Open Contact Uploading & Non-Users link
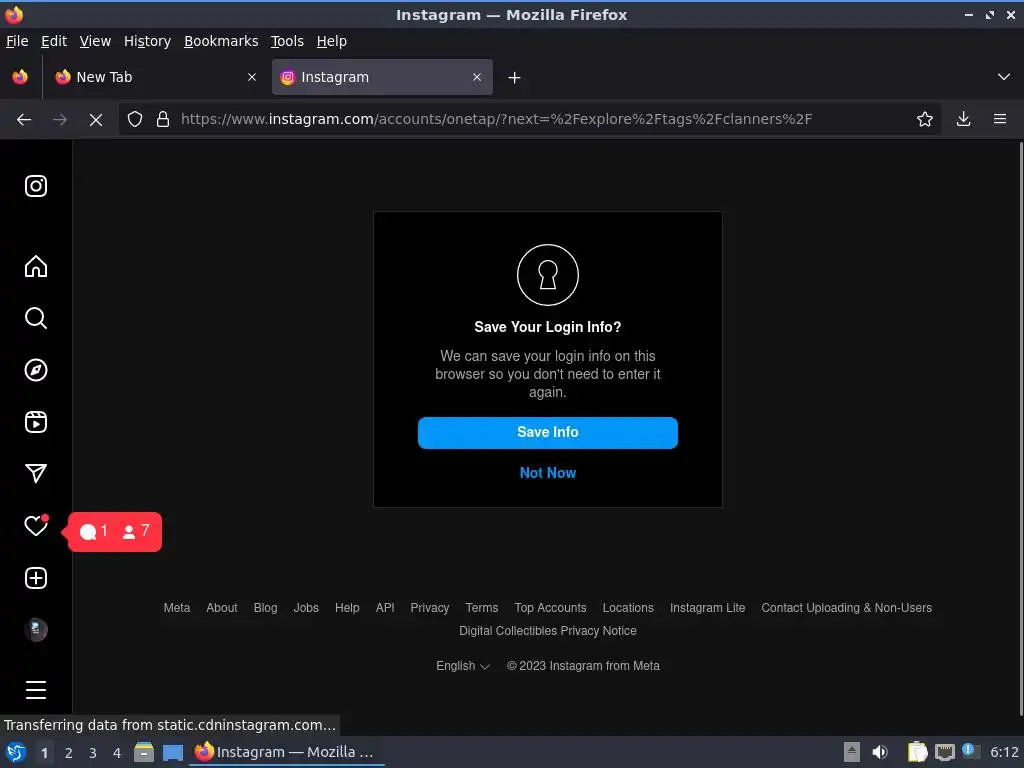 click(x=846, y=608)
